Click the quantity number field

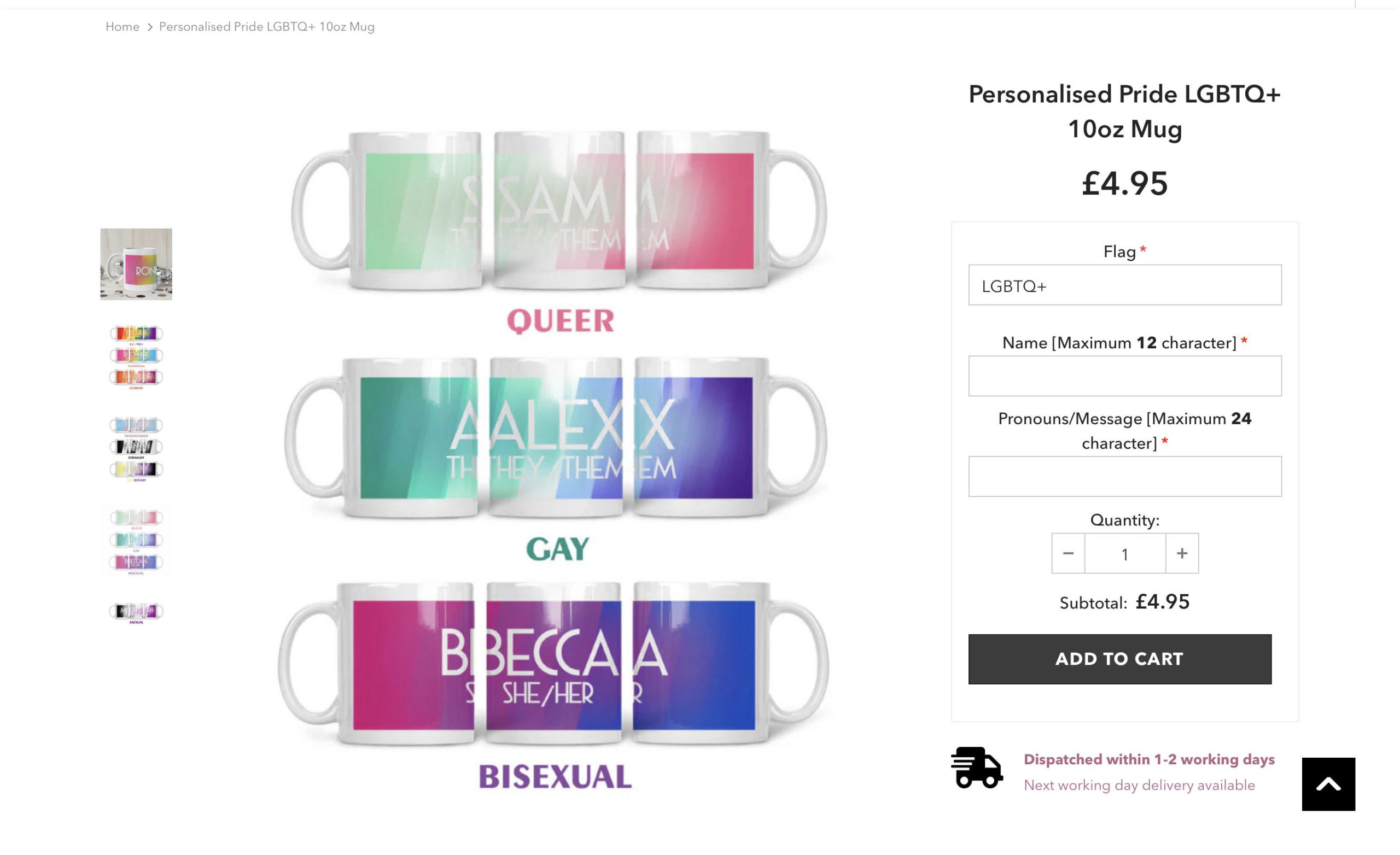(1125, 553)
